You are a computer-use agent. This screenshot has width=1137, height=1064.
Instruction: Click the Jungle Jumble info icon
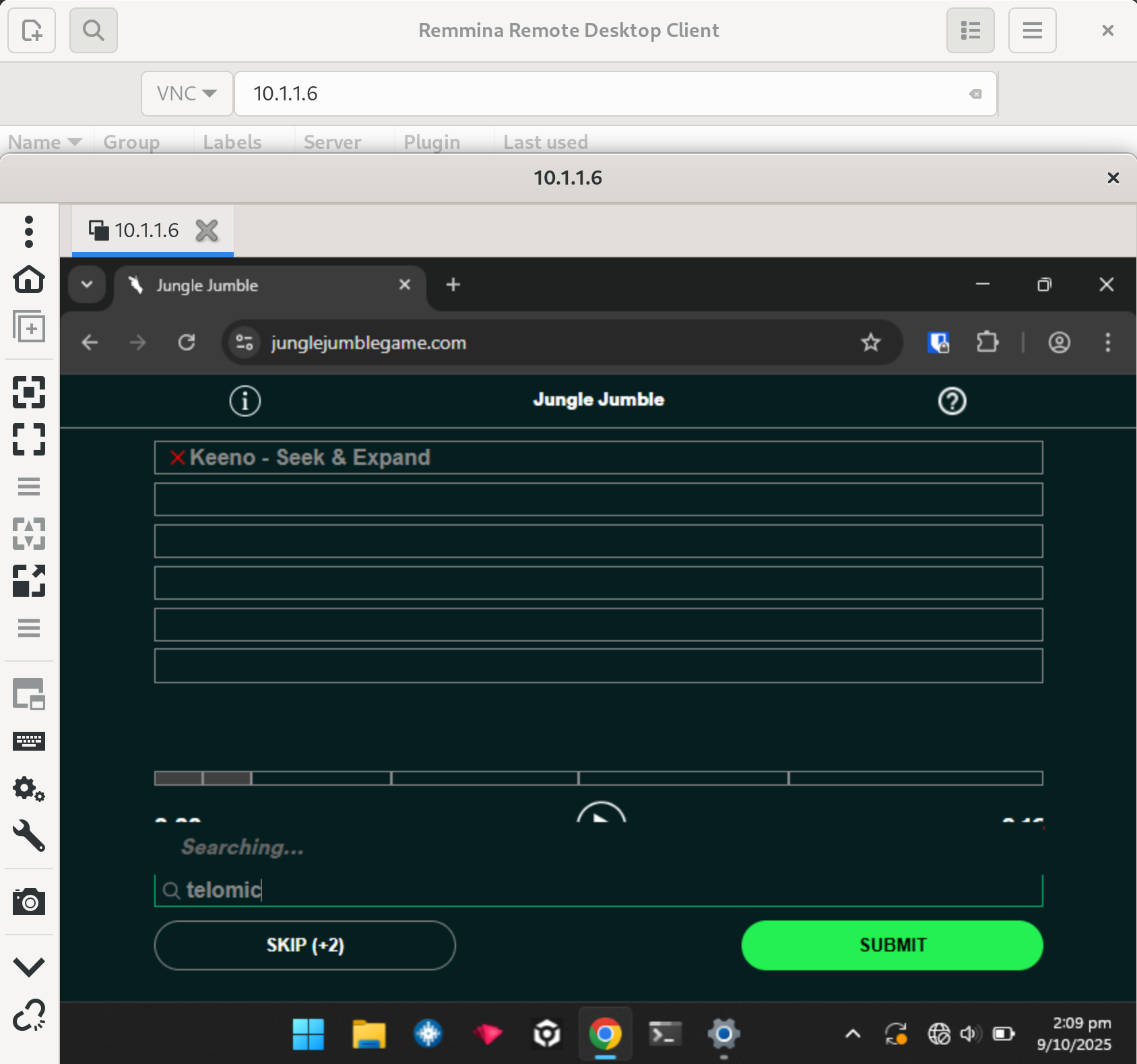(245, 401)
